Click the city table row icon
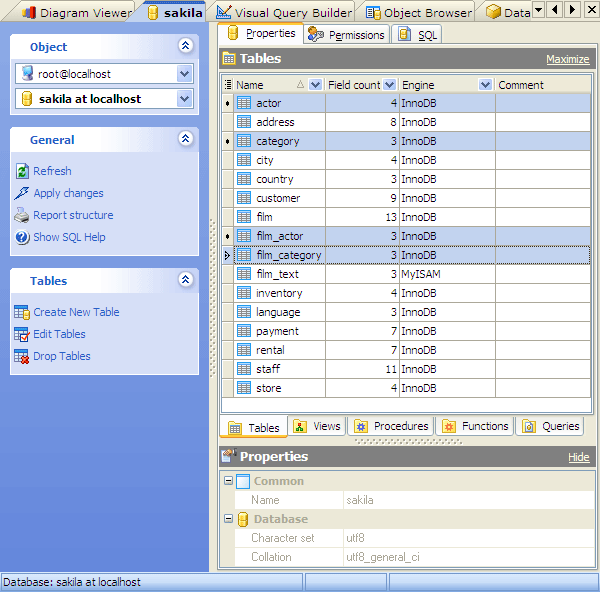The width and height of the screenshot is (600, 592). point(244,160)
